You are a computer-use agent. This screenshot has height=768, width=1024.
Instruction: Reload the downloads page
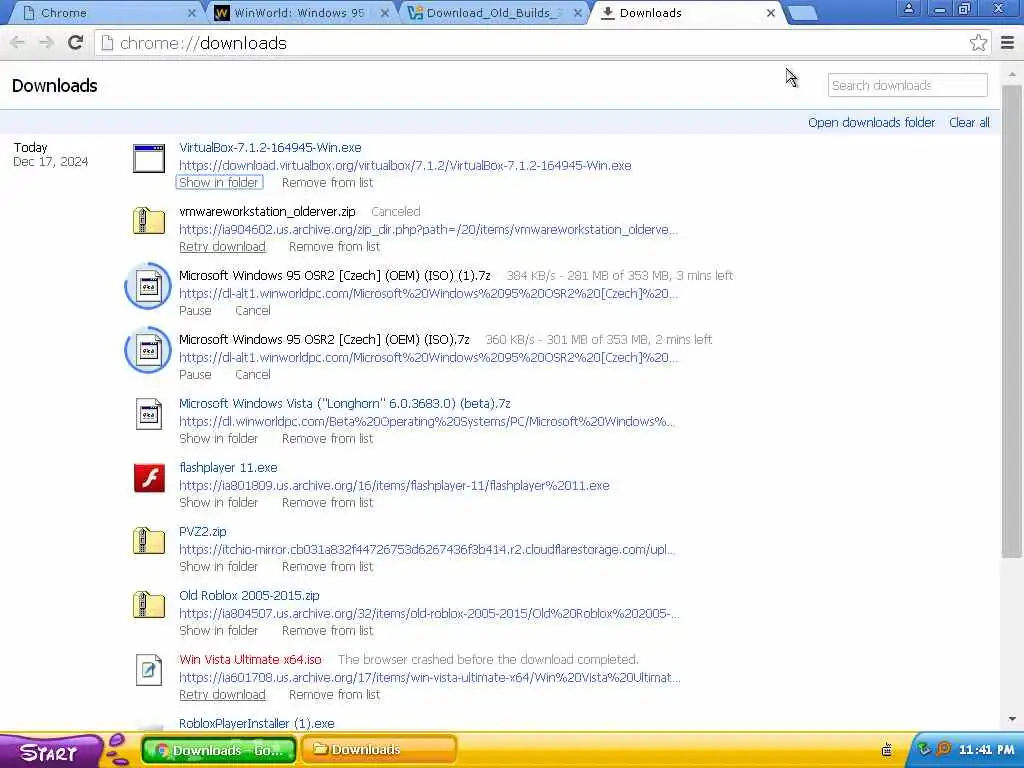(x=76, y=43)
